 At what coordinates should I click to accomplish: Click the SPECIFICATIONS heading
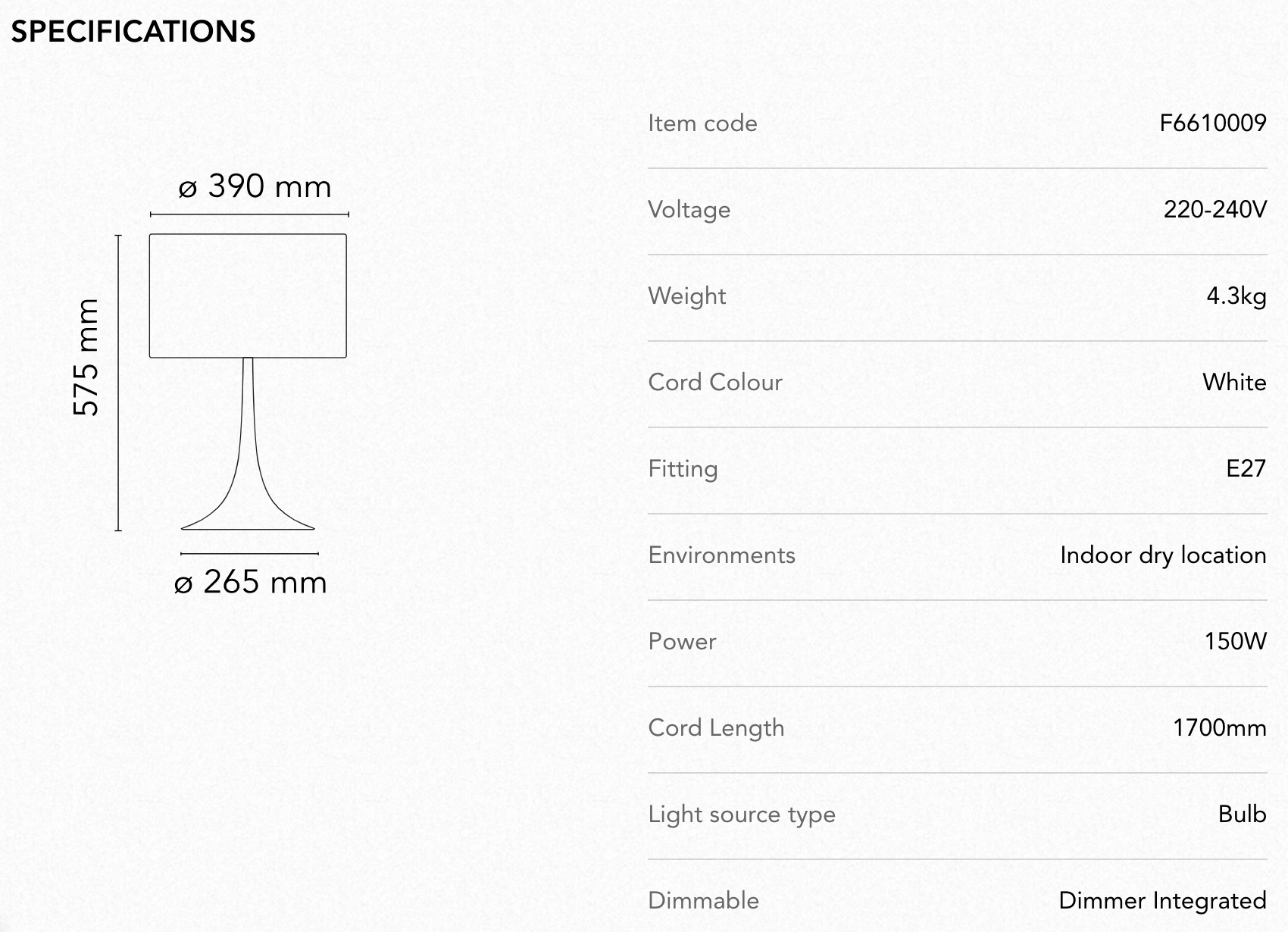coord(133,32)
